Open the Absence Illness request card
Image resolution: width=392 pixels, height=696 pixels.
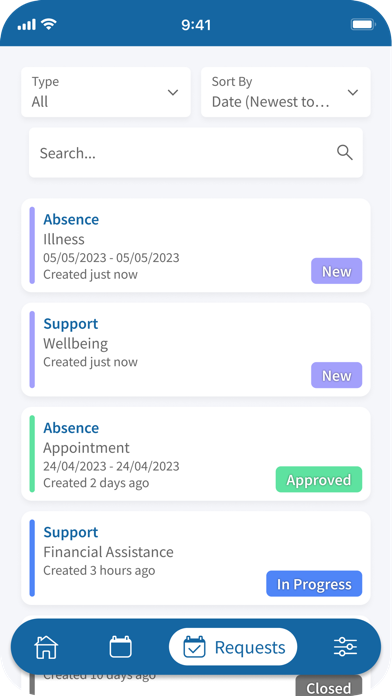[x=196, y=245]
